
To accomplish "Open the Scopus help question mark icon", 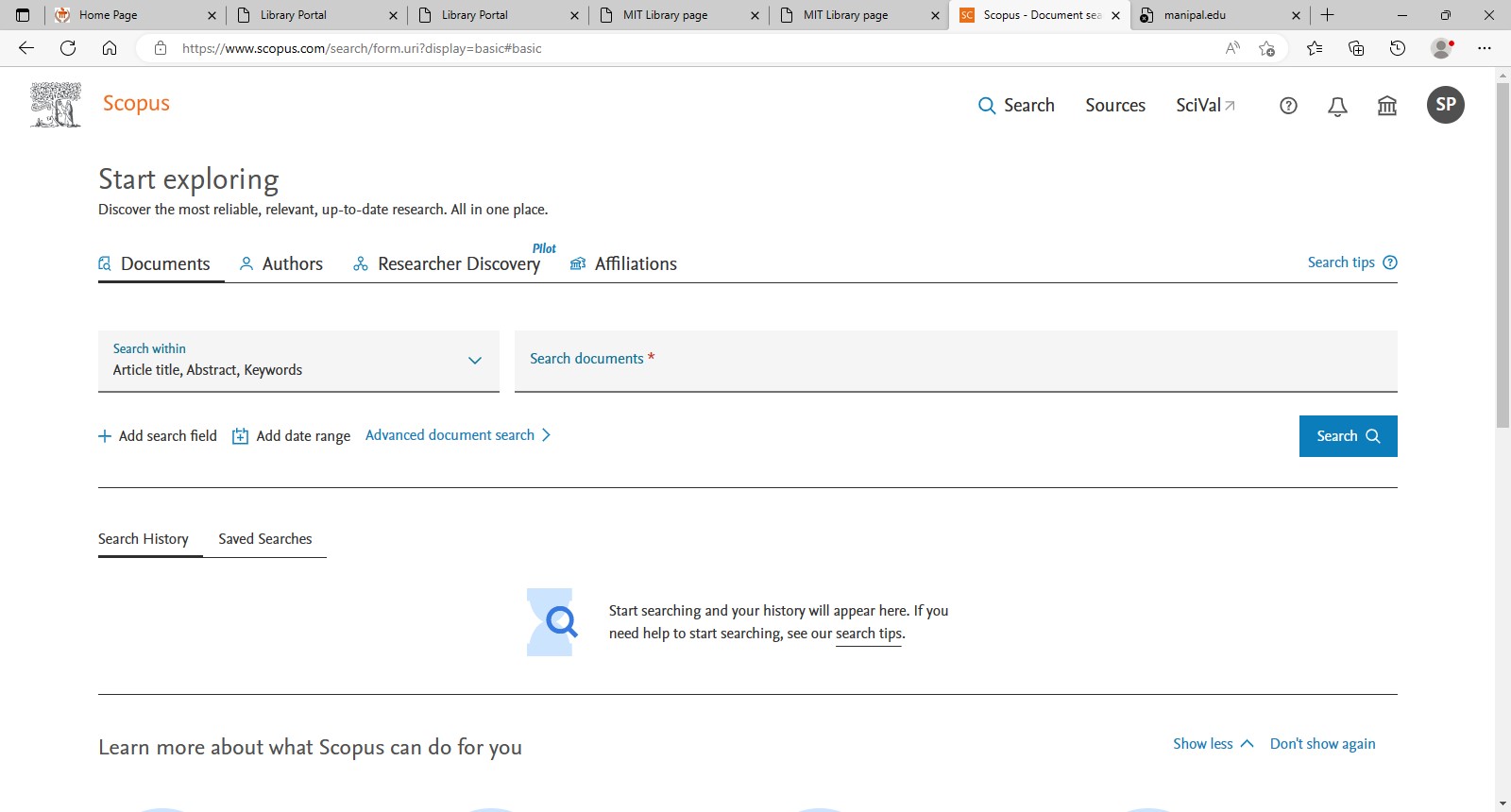I will (1288, 106).
